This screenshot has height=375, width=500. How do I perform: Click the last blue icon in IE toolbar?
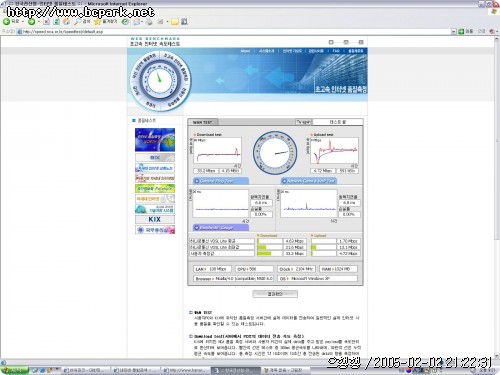tap(184, 22)
